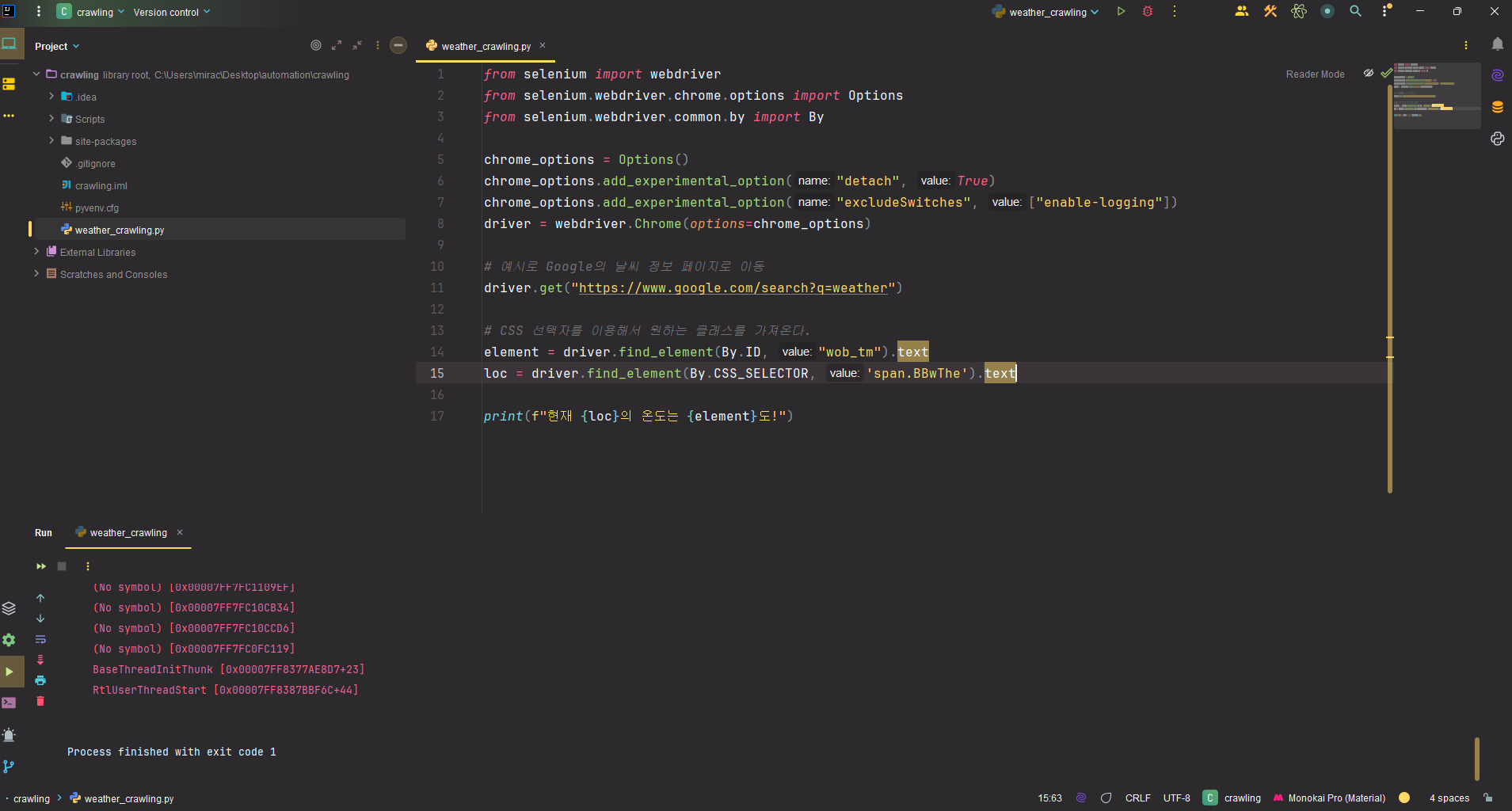The height and width of the screenshot is (811, 1512).
Task: Change UTF-8 file encoding
Action: 1176,798
